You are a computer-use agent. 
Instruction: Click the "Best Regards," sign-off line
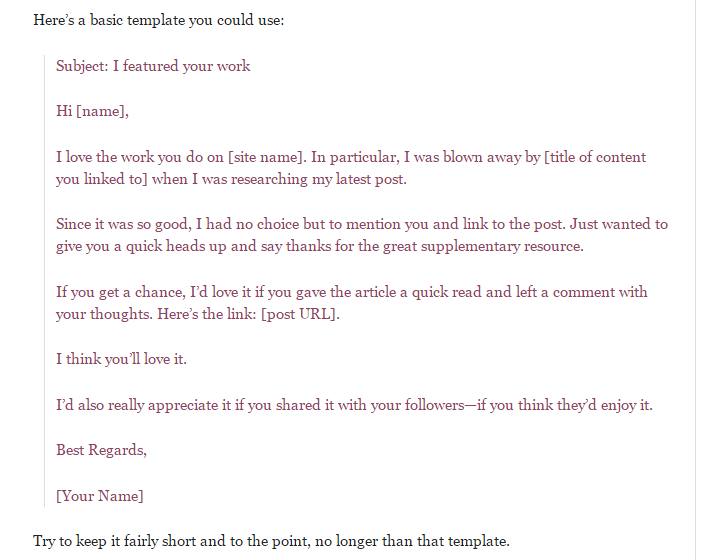pyautogui.click(x=101, y=450)
